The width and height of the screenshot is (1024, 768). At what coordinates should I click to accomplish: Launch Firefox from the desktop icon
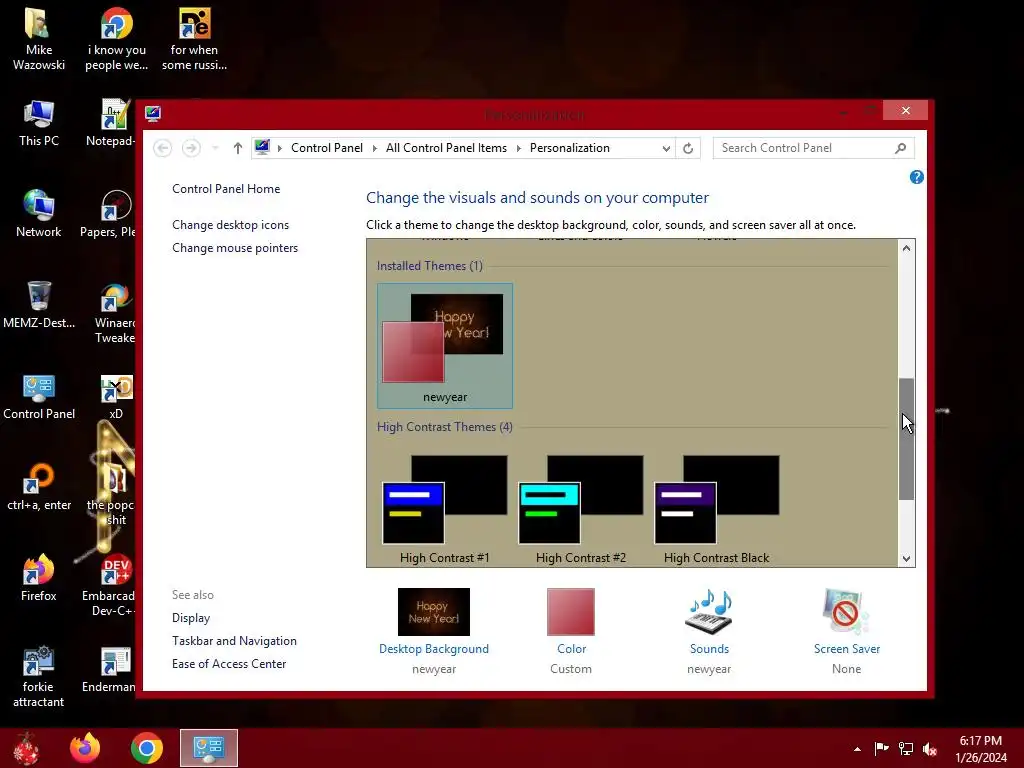click(x=38, y=578)
